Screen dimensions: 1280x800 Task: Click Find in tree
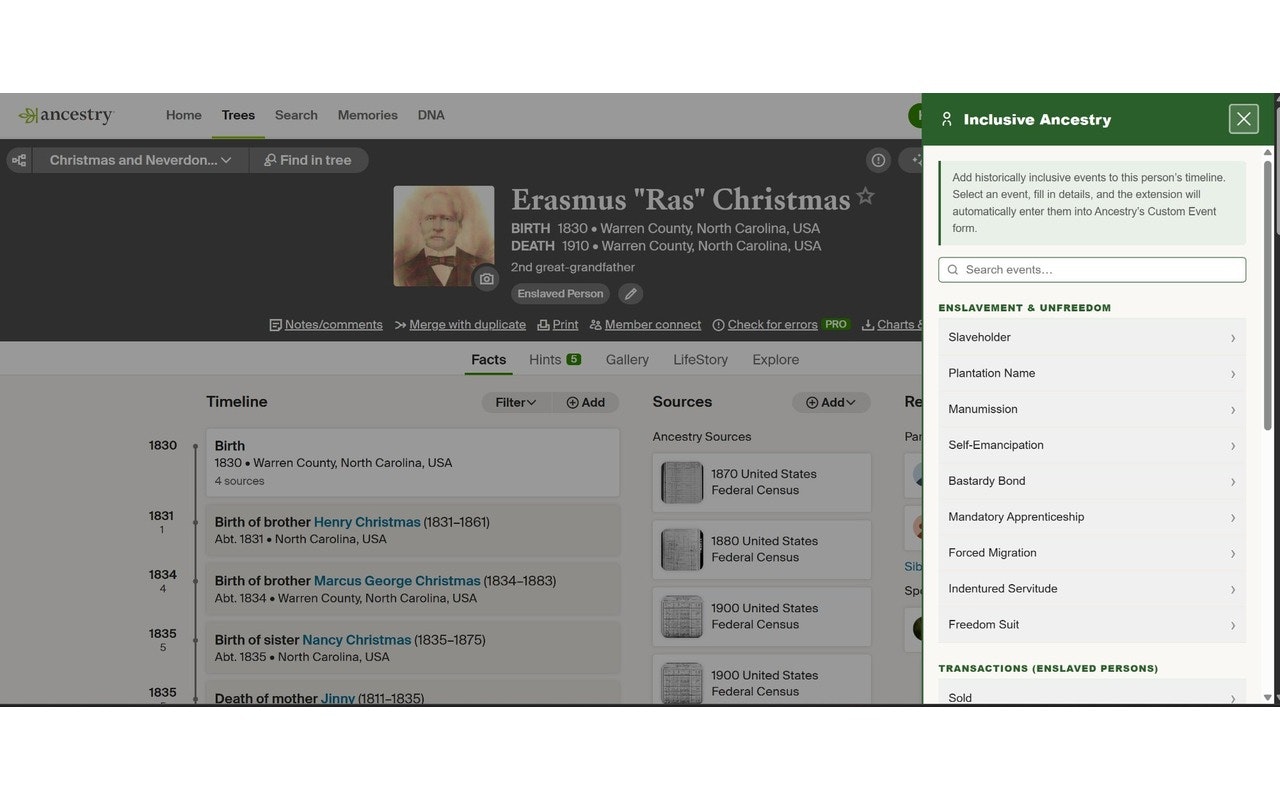click(308, 160)
